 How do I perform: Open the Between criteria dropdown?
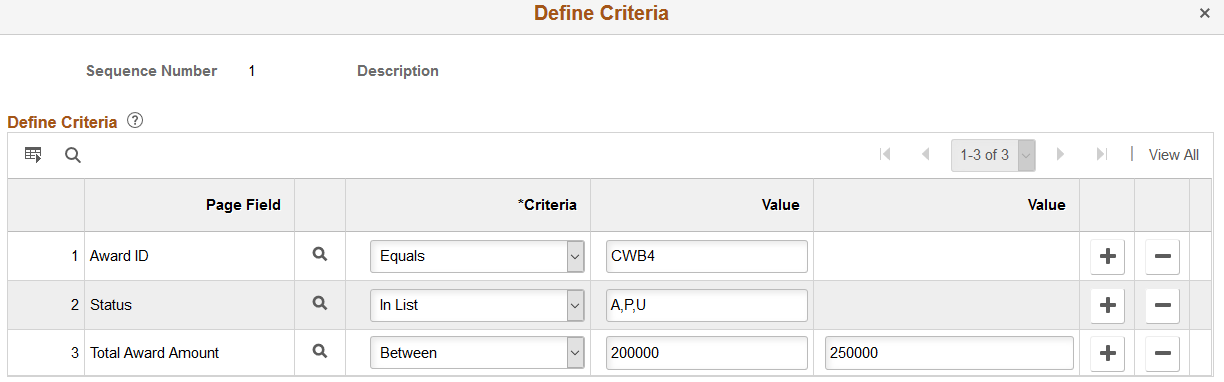tap(477, 353)
